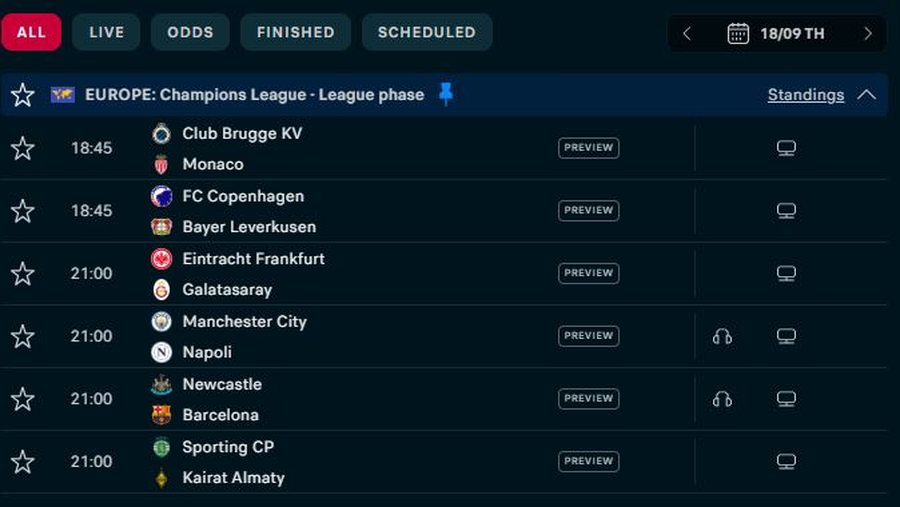
Task: Collapse the Champions League section chevron
Action: coord(867,95)
